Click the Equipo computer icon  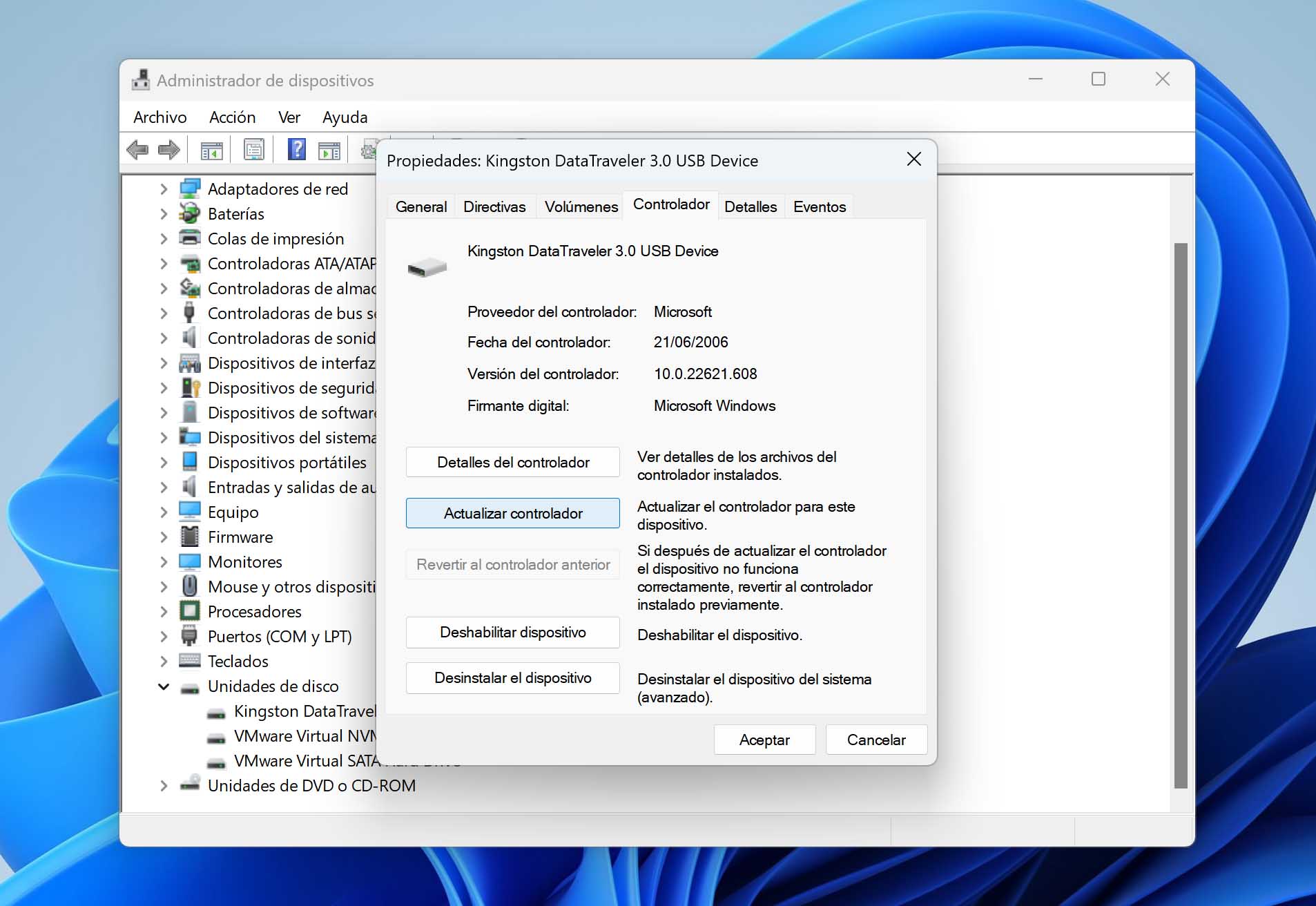[x=190, y=512]
